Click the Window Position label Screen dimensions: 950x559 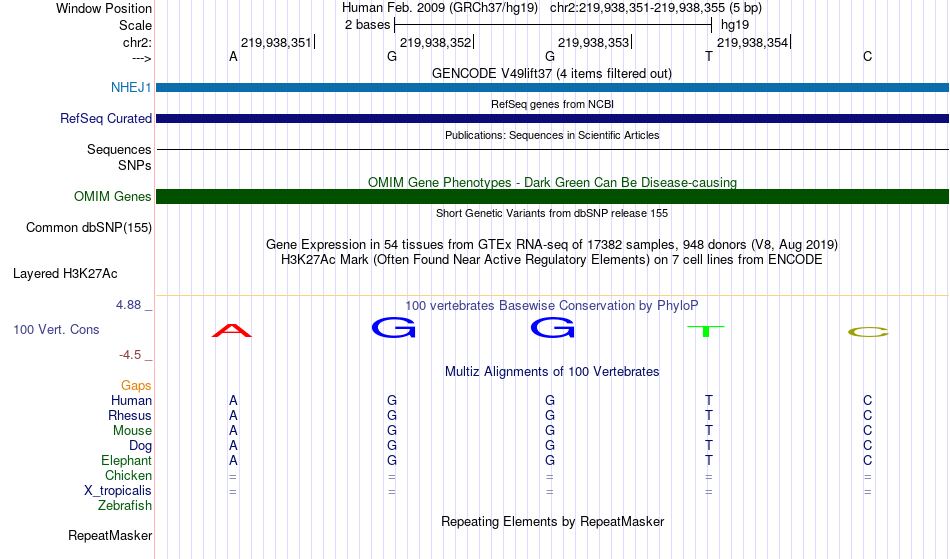[x=104, y=8]
